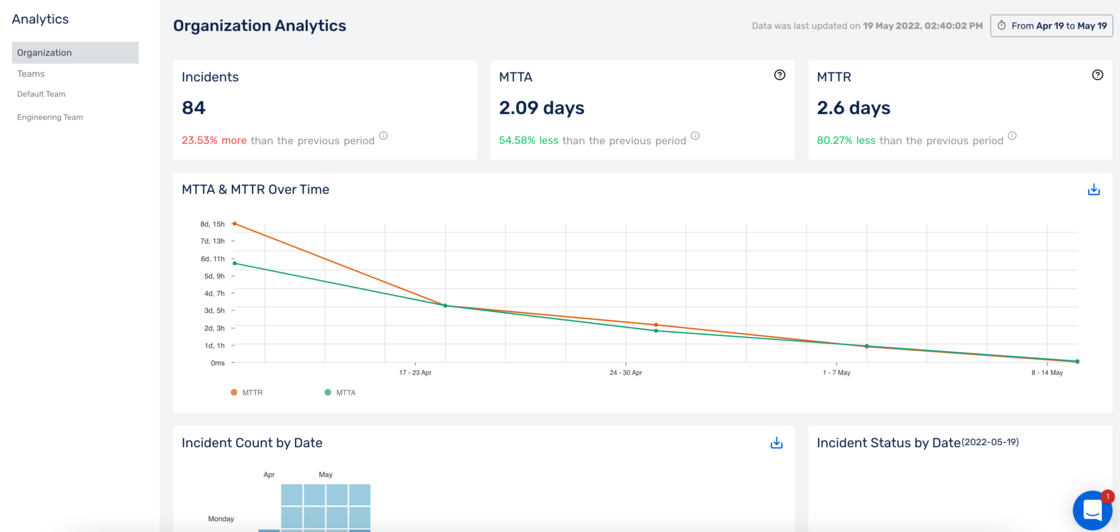Click the info icon beside MTTR 80.27% less
This screenshot has width=1120, height=532.
pyautogui.click(x=1012, y=136)
